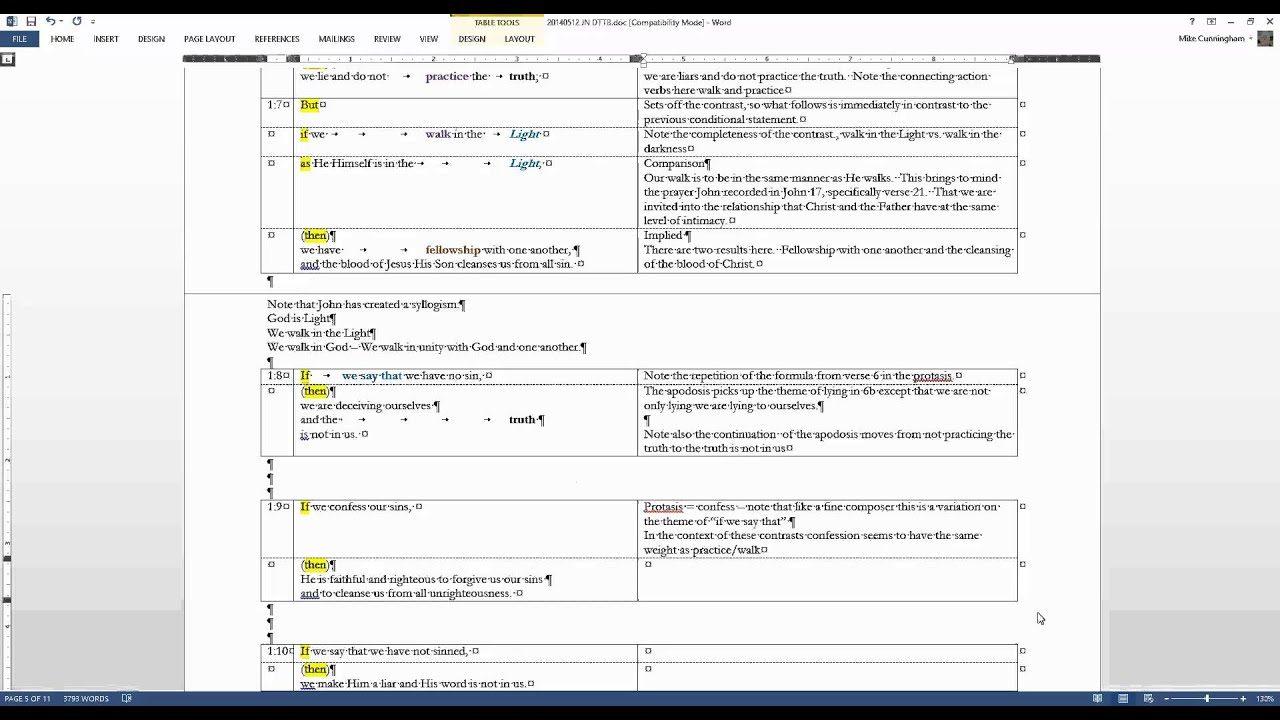Image resolution: width=1280 pixels, height=720 pixels.
Task: Open the REFERENCES ribbon tab
Action: pos(277,39)
